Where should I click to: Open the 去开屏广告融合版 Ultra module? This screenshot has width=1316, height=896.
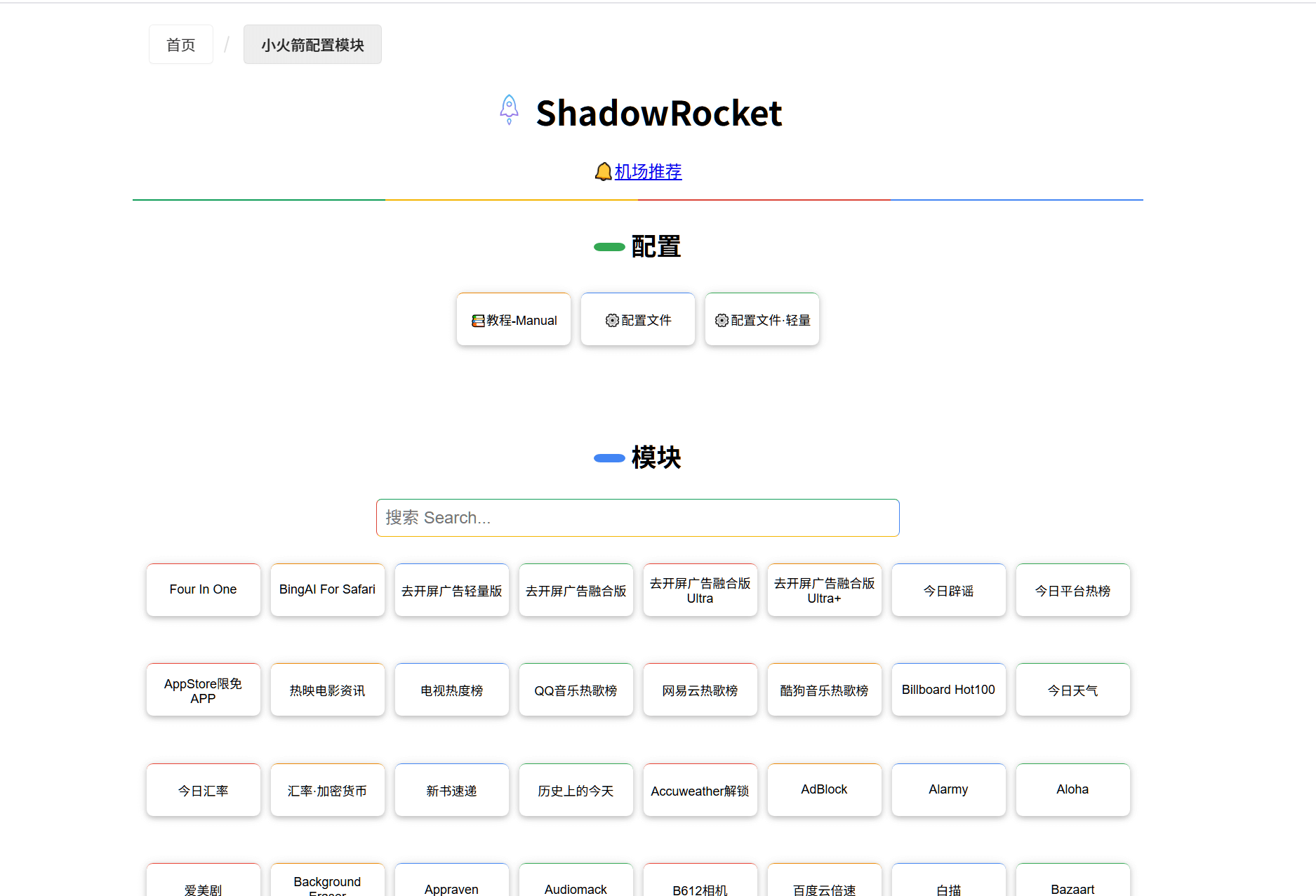tap(700, 590)
